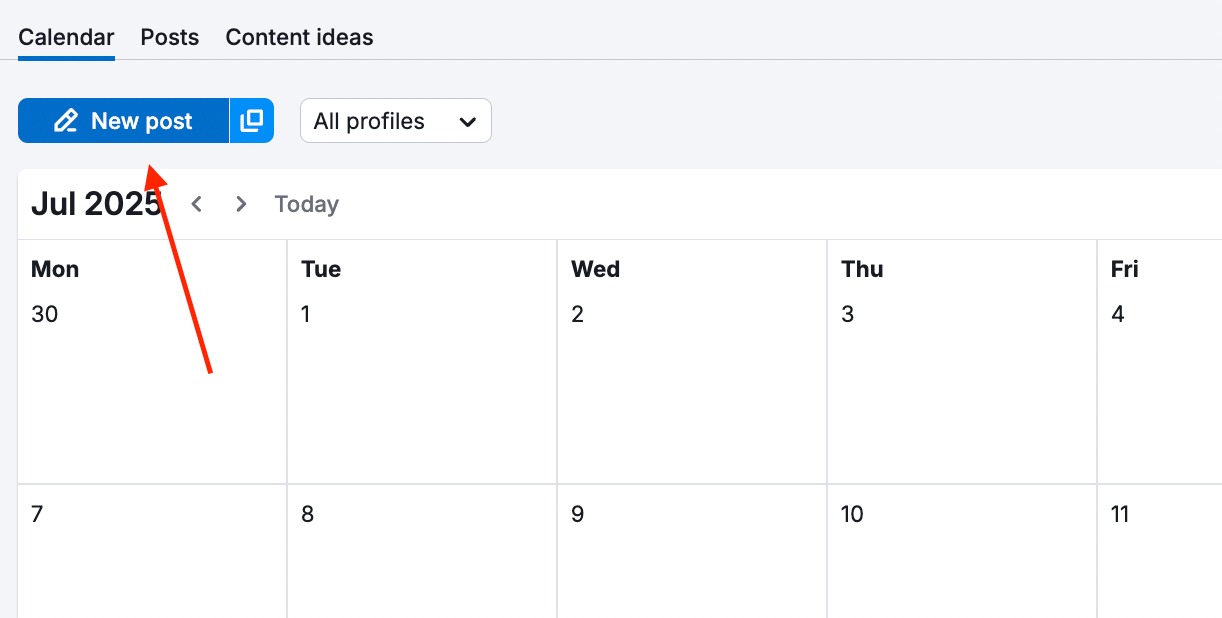
Task: Open the All profiles dropdown
Action: point(395,121)
